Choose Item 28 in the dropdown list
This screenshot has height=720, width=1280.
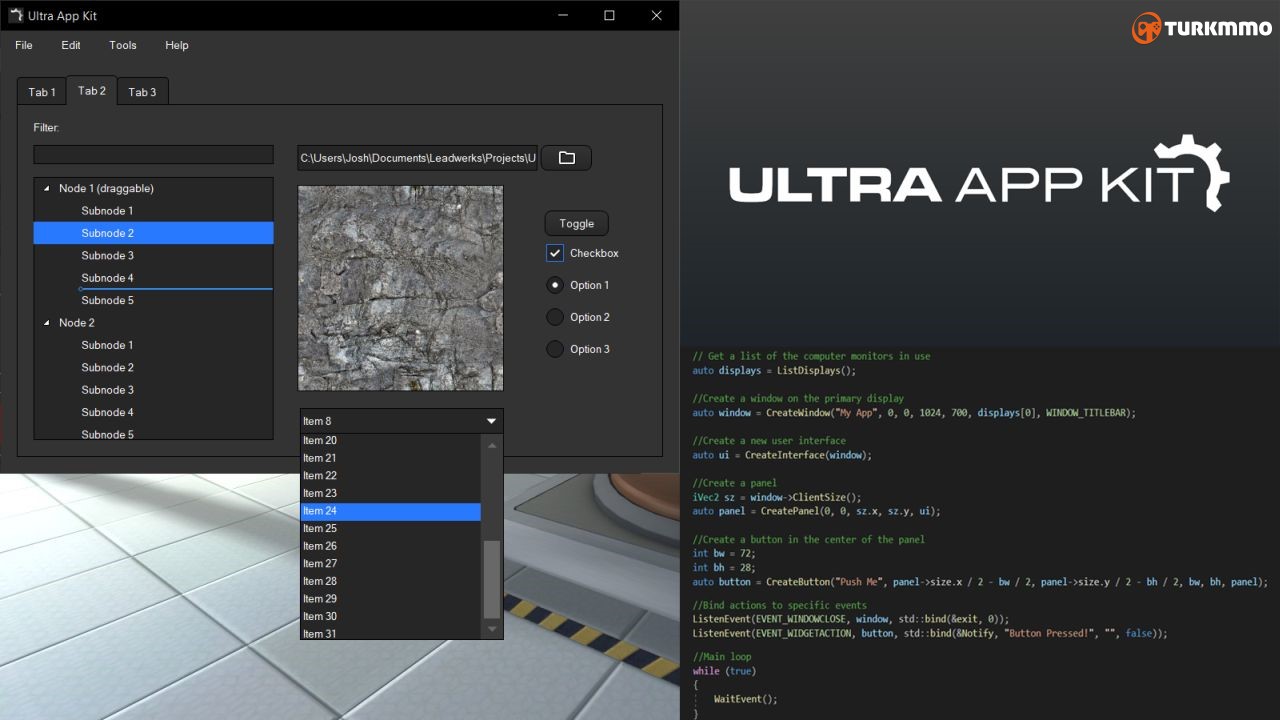391,581
